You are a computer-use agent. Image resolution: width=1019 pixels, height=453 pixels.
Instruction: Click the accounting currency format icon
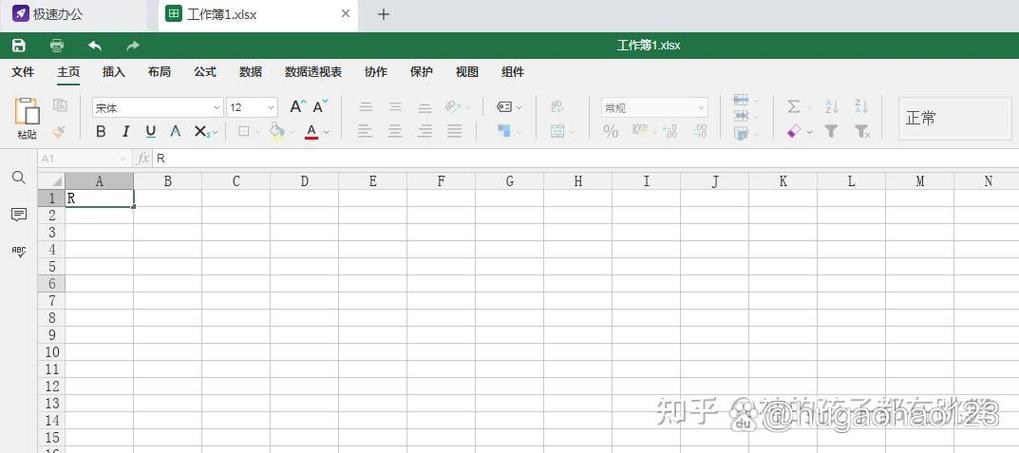click(640, 131)
